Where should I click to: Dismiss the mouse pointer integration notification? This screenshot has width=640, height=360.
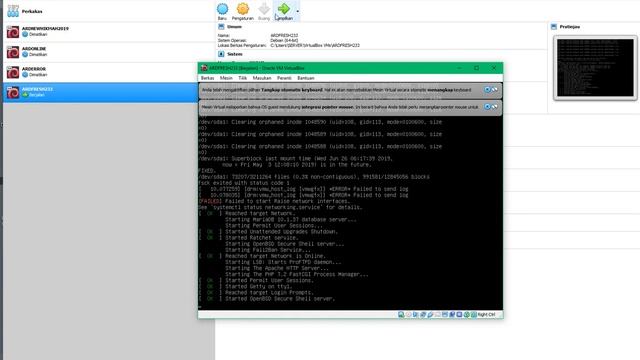[487, 107]
